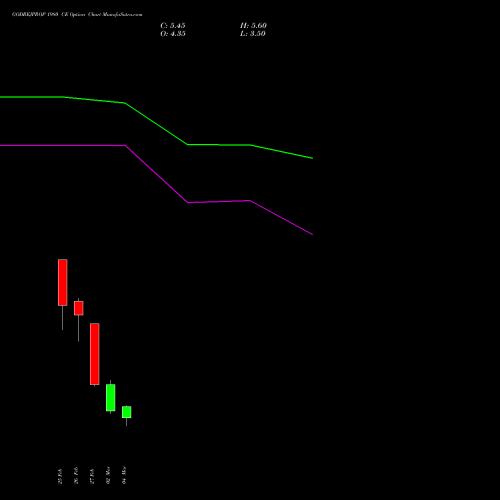The height and width of the screenshot is (500, 500).
Task: Click the close value "C: 5.45"
Action: pos(173,26)
